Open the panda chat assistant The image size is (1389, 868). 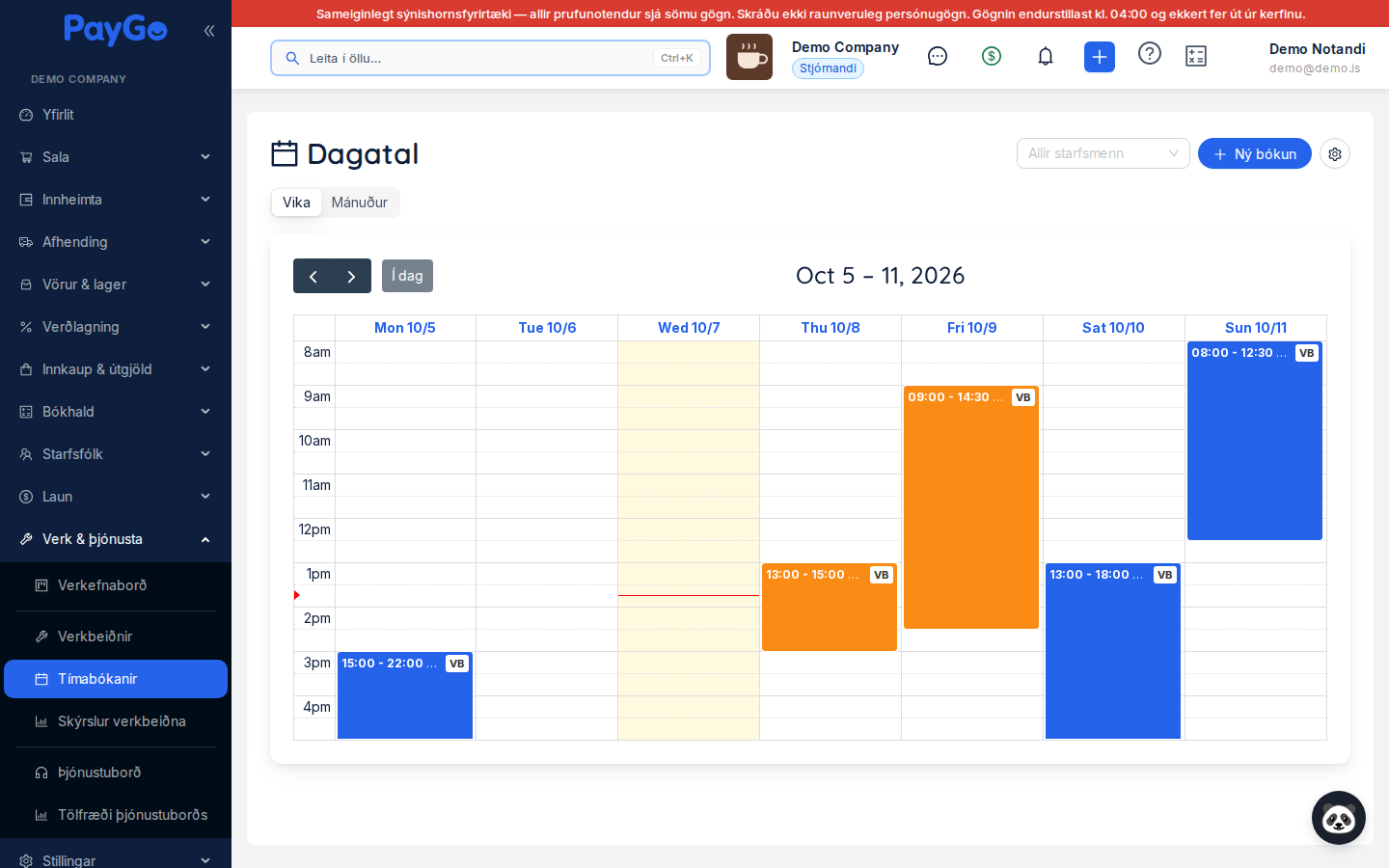(x=1339, y=818)
